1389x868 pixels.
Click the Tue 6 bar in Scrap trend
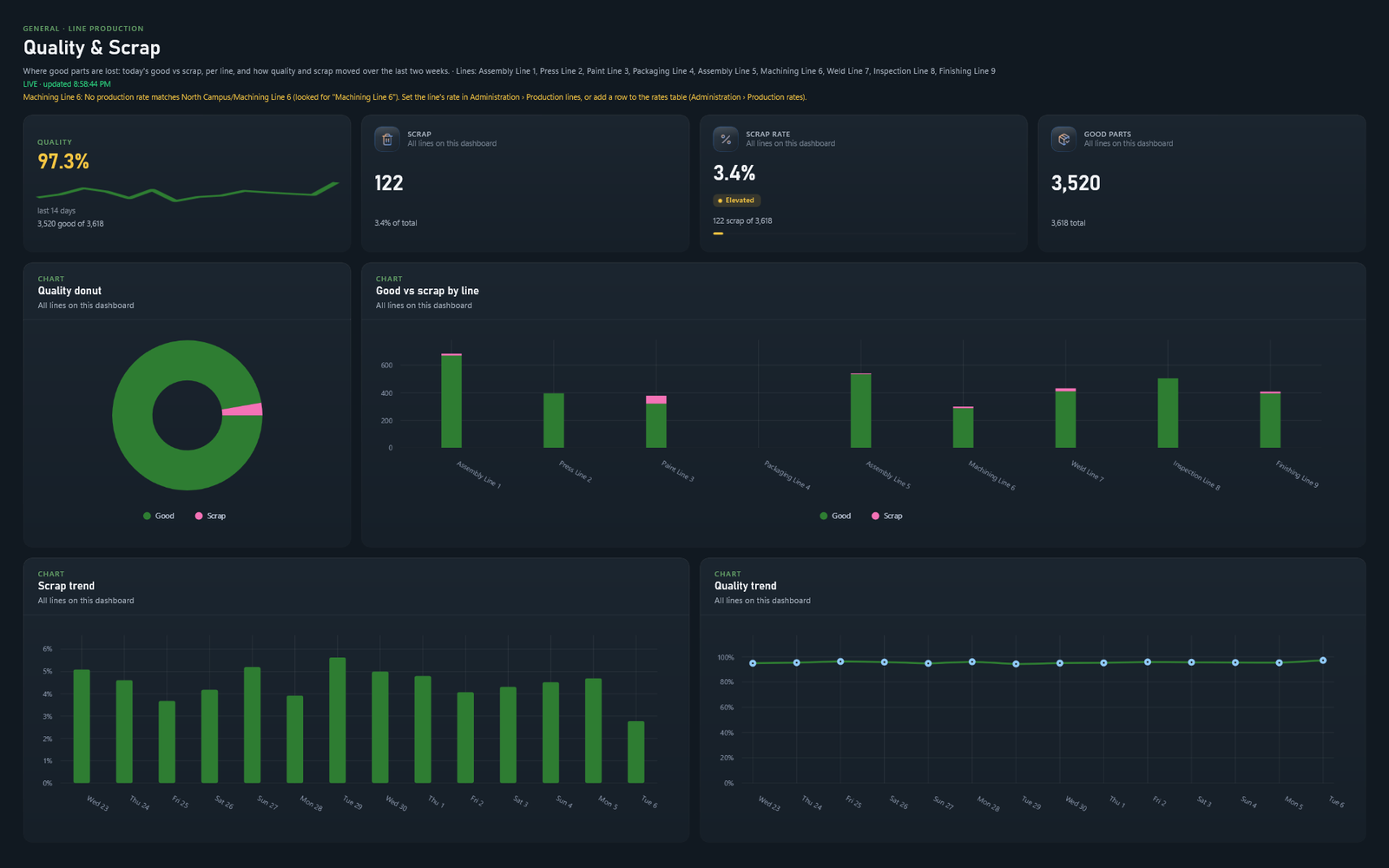[x=636, y=753]
